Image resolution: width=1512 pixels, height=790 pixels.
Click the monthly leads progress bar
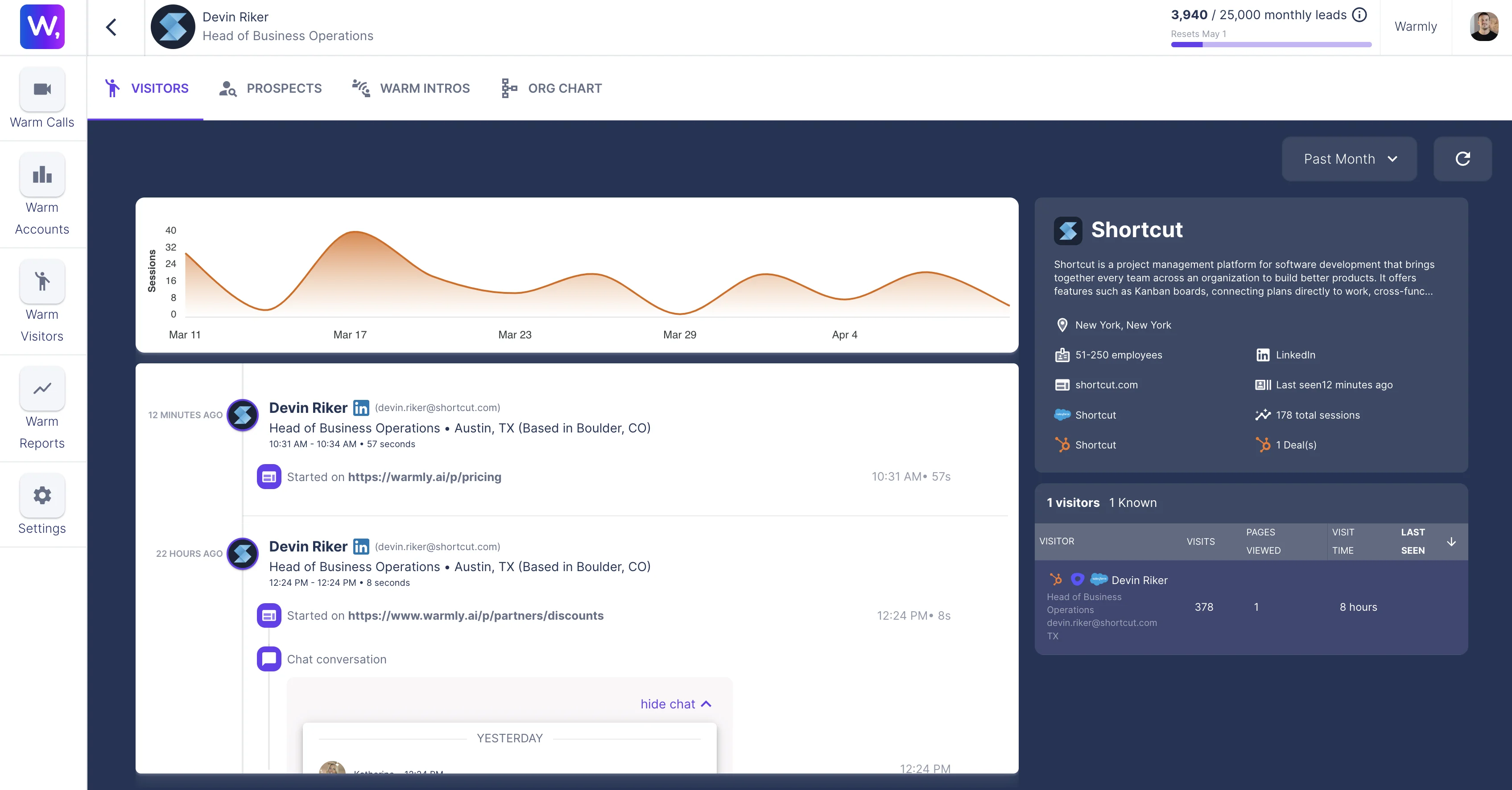[1271, 45]
